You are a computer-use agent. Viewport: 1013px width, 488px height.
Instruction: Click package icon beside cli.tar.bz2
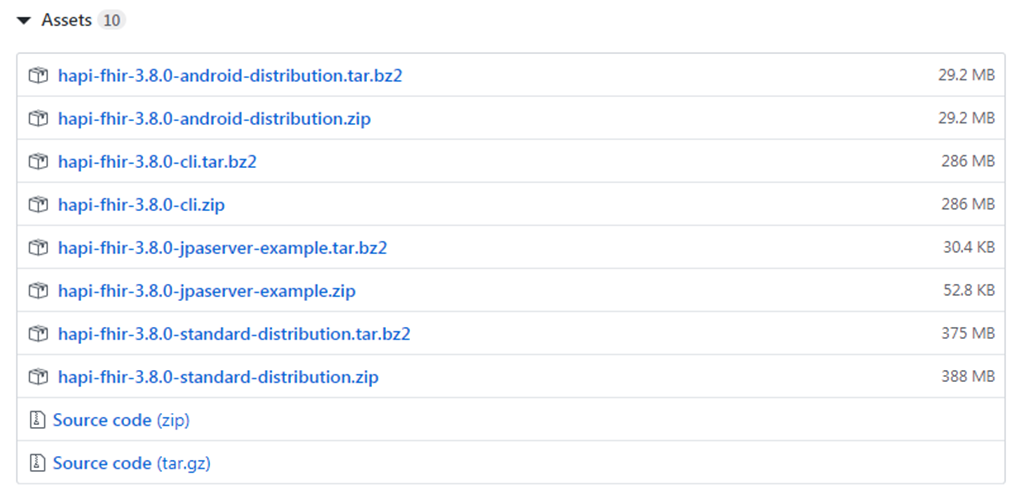pos(38,162)
